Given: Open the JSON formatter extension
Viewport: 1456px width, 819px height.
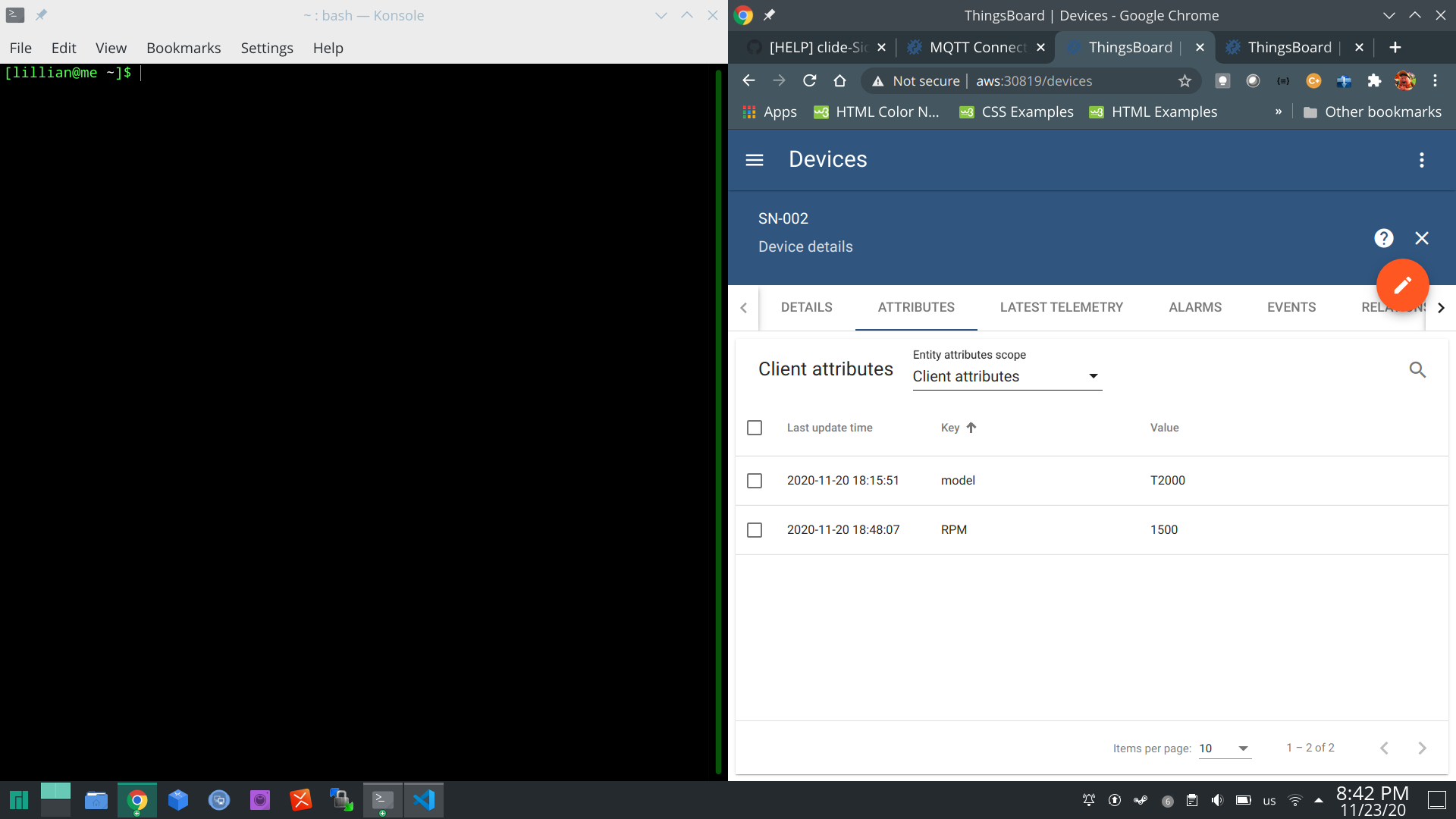Looking at the screenshot, I should point(1283,81).
